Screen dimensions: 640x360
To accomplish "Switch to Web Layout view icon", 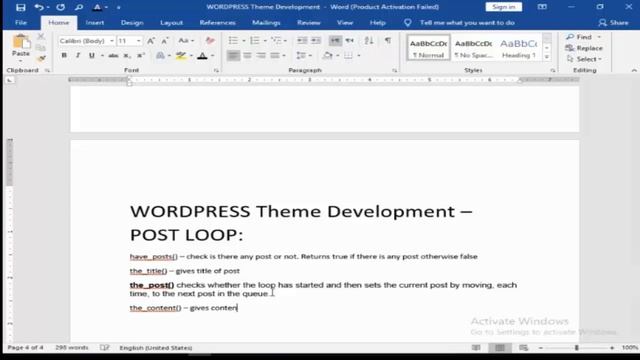I will pos(523,348).
